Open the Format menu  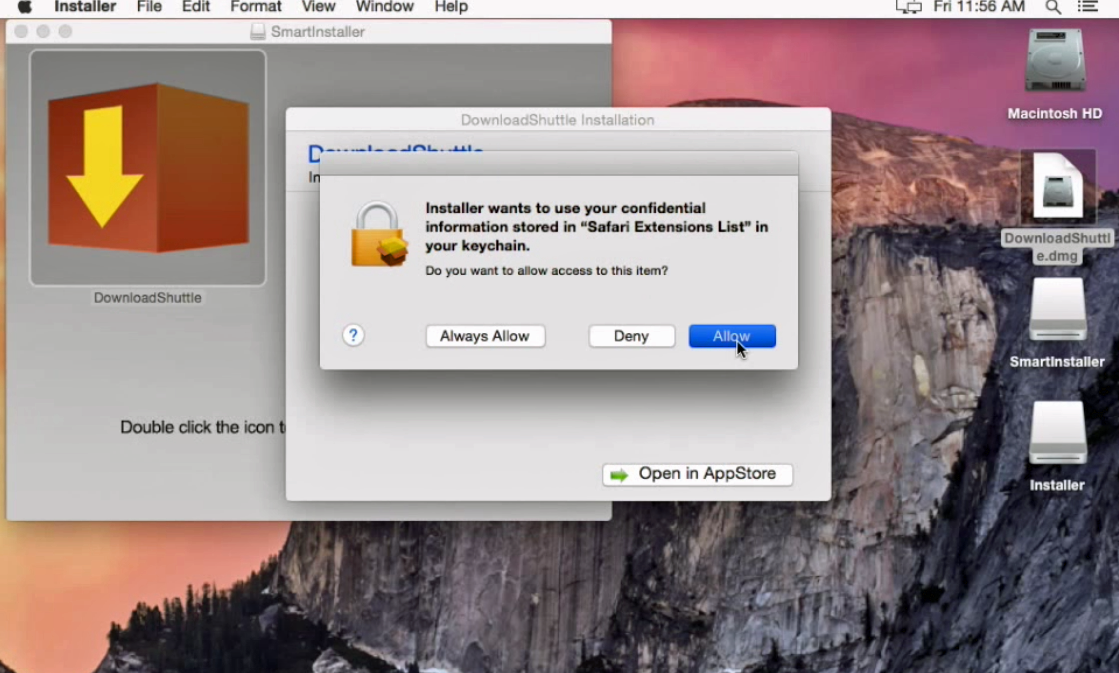pyautogui.click(x=255, y=7)
